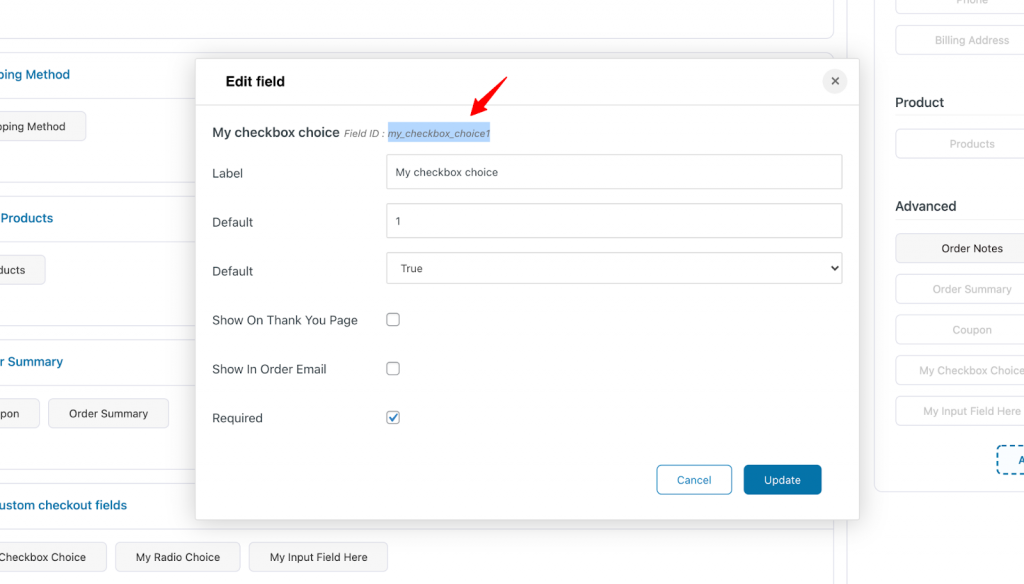Open the Custom checkout fields section heading
This screenshot has width=1024, height=584.
coord(63,506)
